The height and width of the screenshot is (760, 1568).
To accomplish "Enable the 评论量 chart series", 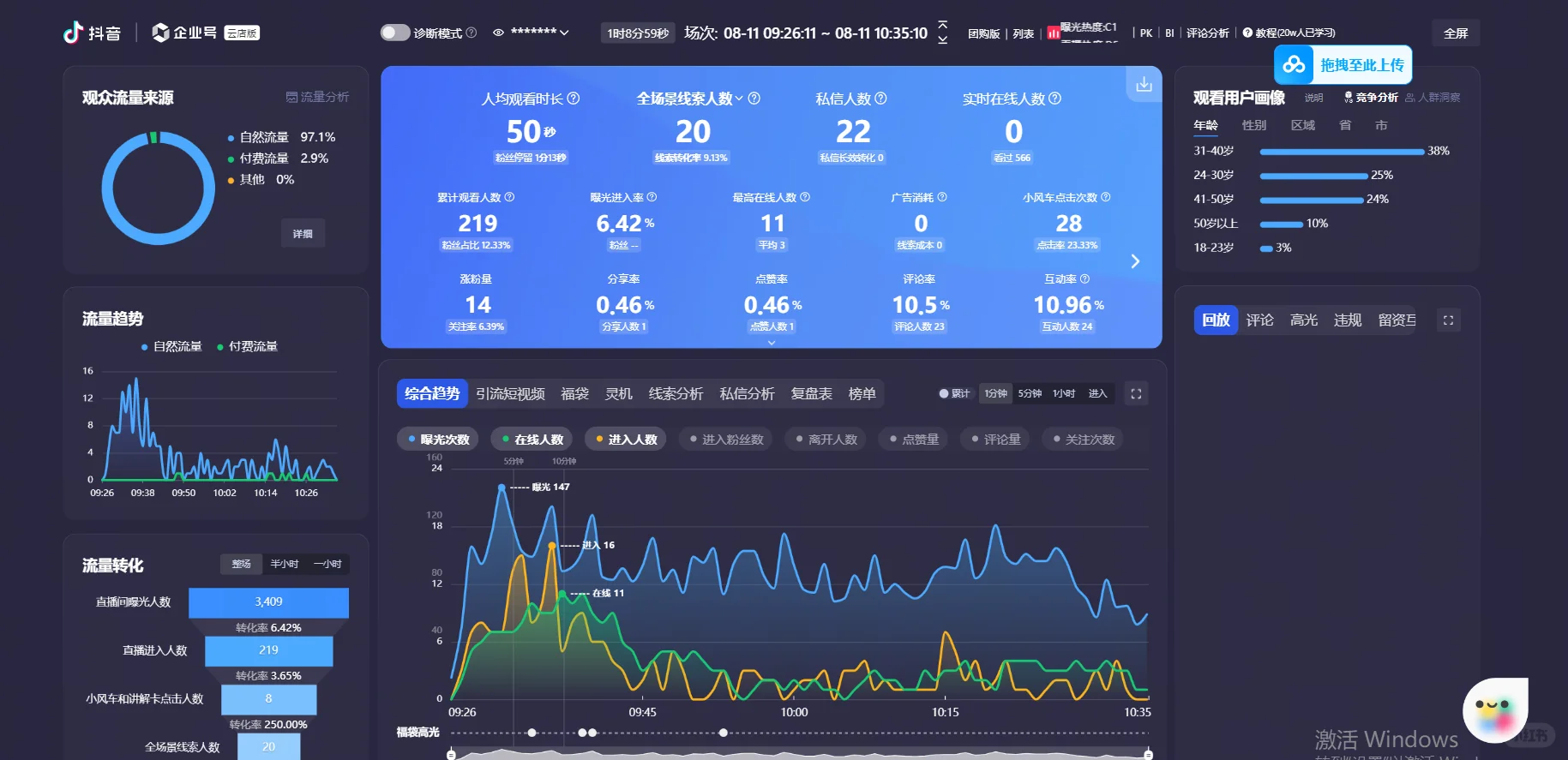I will tap(996, 440).
